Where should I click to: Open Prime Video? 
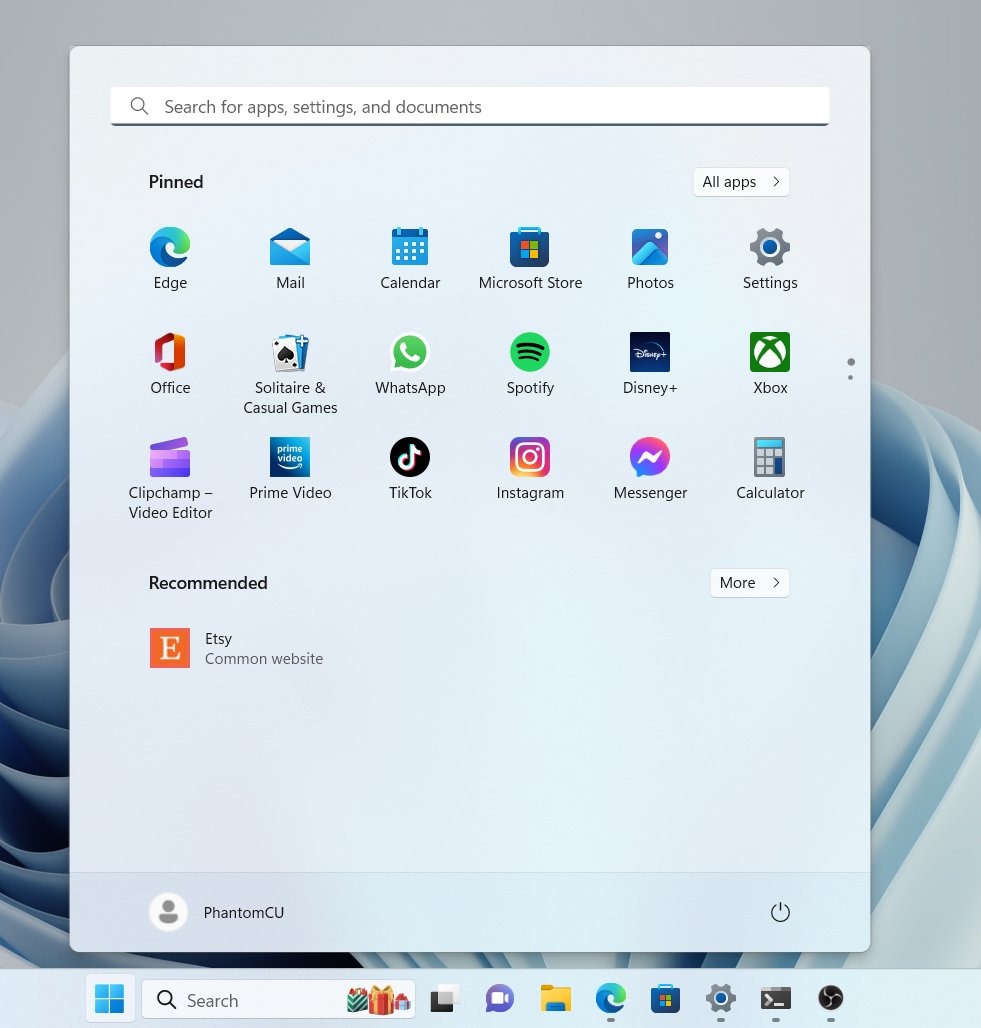point(290,468)
